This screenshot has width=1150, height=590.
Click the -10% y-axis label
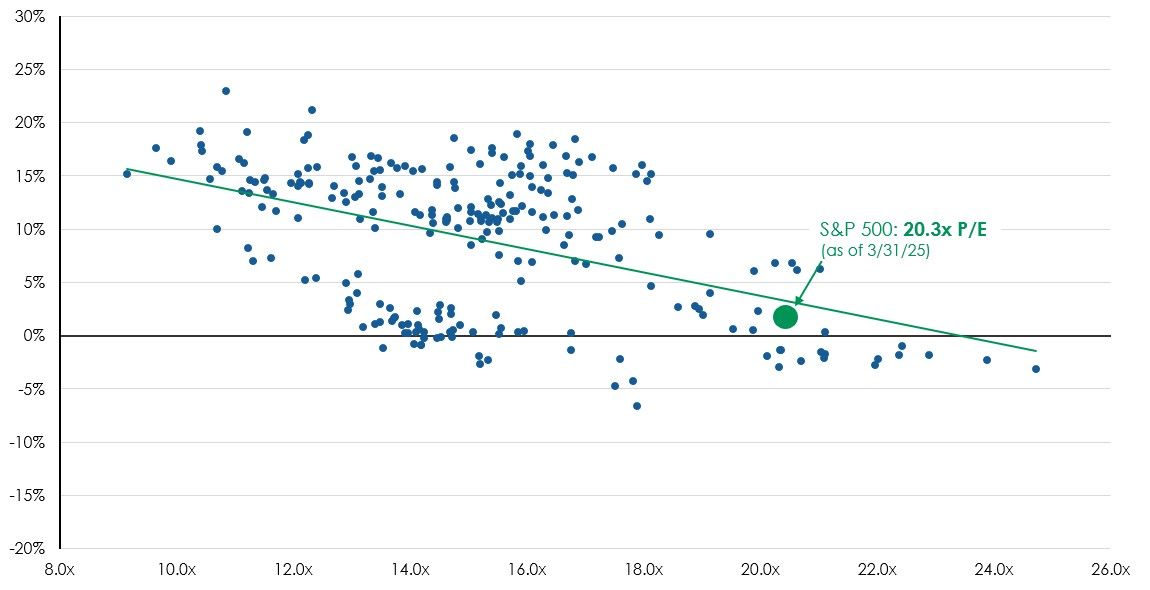pos(27,442)
